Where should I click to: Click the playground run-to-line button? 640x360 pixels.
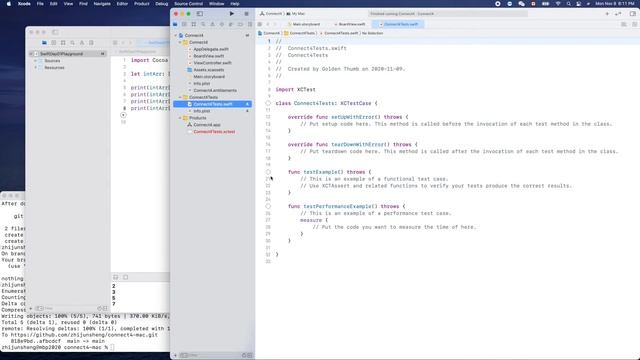coord(123,115)
